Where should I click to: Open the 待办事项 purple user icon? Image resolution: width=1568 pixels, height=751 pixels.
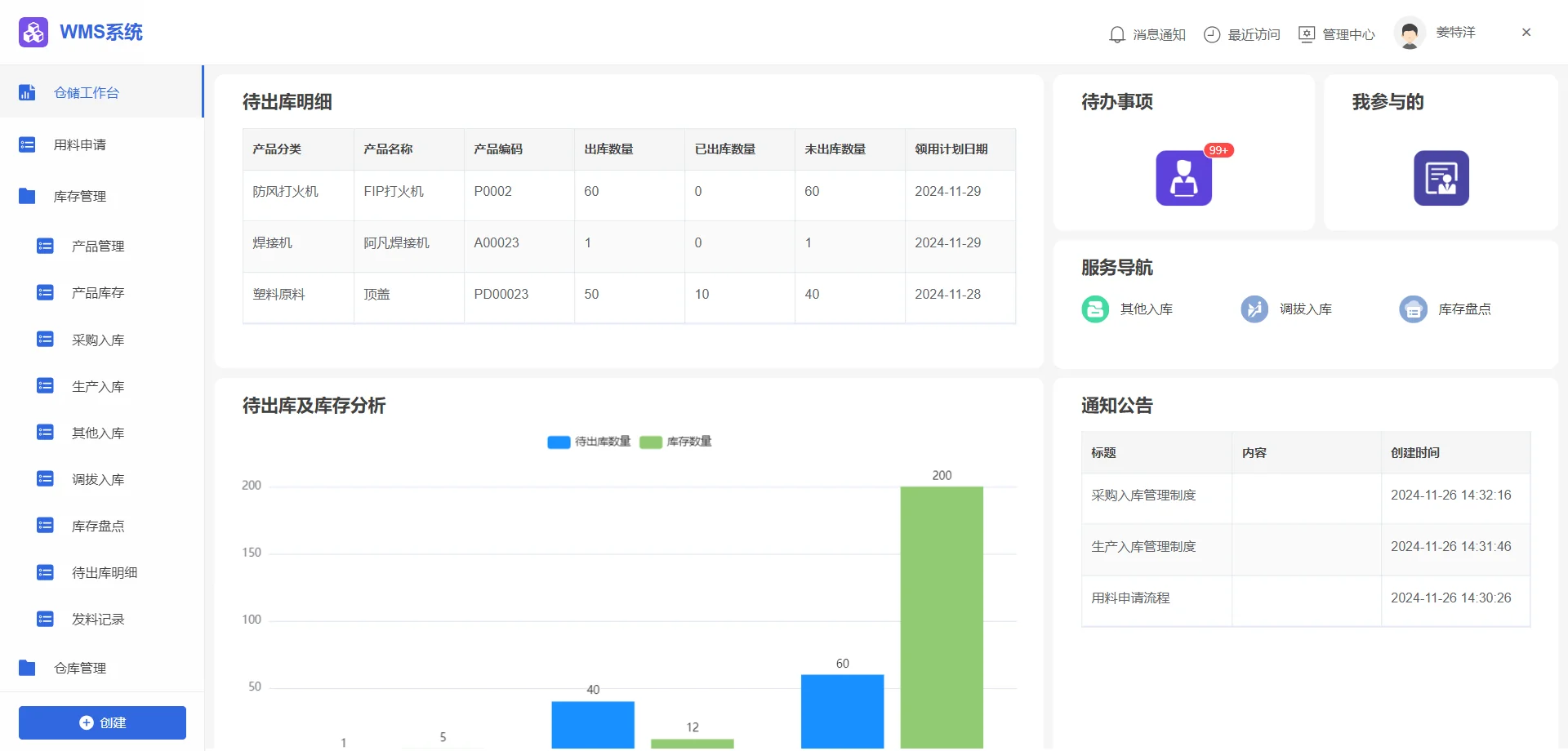(1183, 178)
